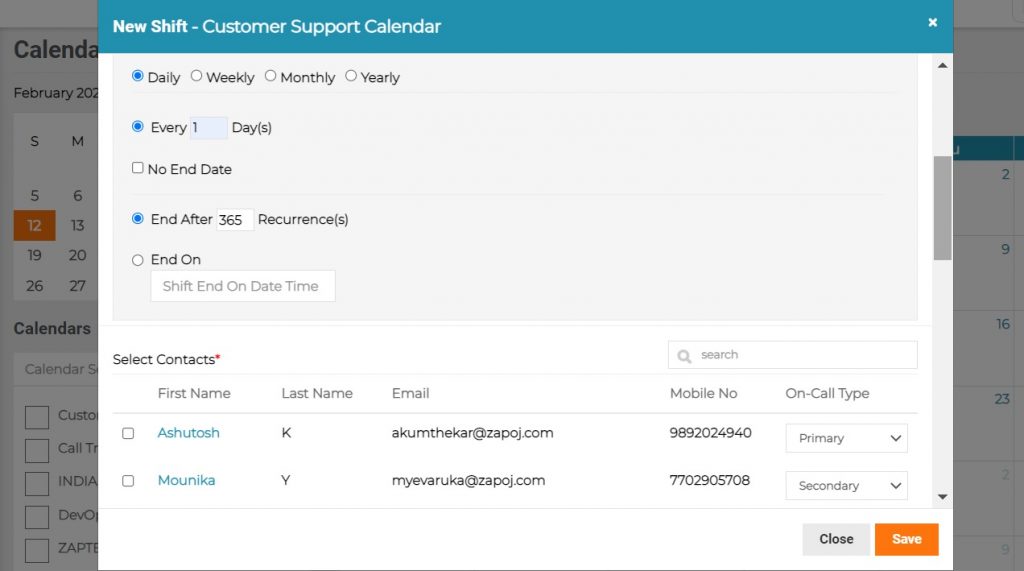Open the Secondary on-call type dropdown
Viewport: 1024px width, 571px height.
pyautogui.click(x=846, y=485)
